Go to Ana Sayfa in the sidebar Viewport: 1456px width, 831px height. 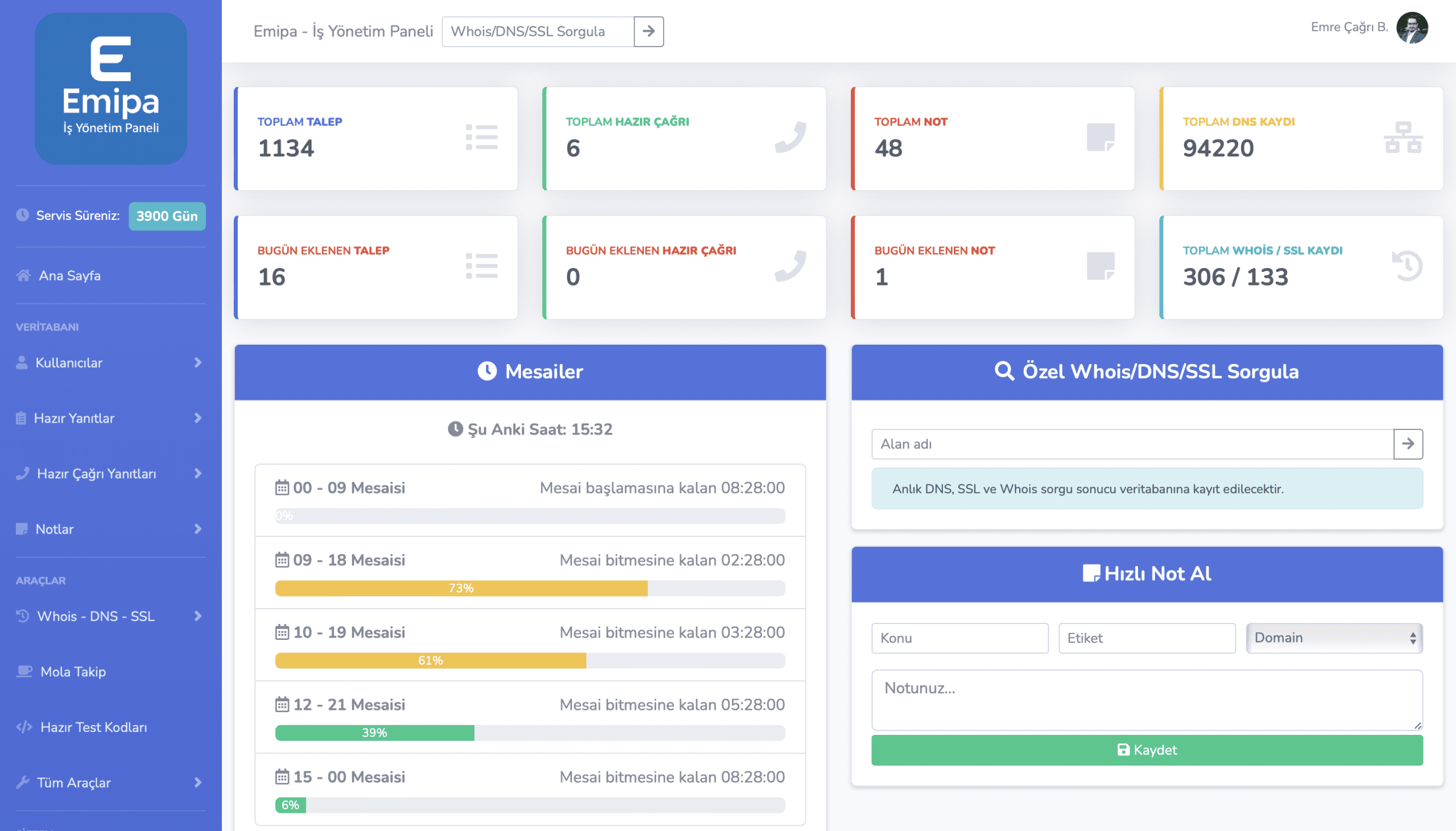point(69,276)
